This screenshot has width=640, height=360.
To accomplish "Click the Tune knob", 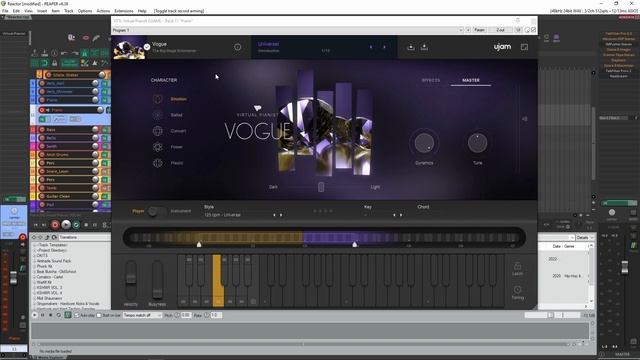I will pyautogui.click(x=477, y=143).
